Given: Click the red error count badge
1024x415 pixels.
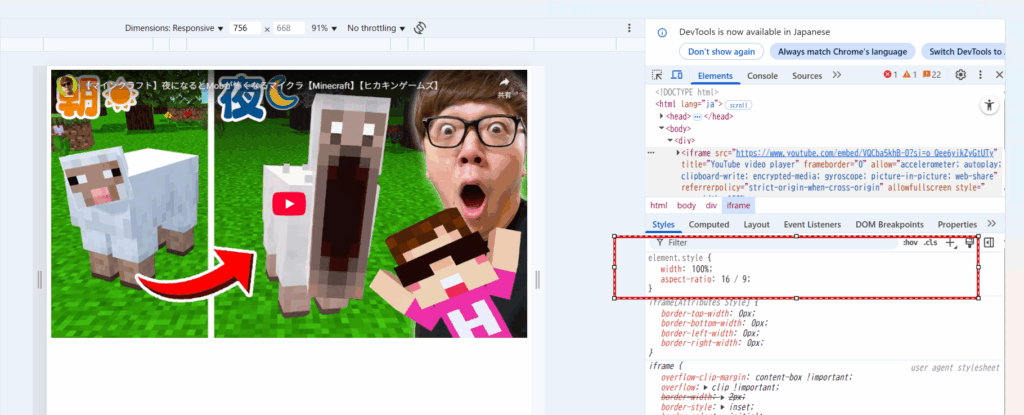Looking at the screenshot, I should click(890, 75).
